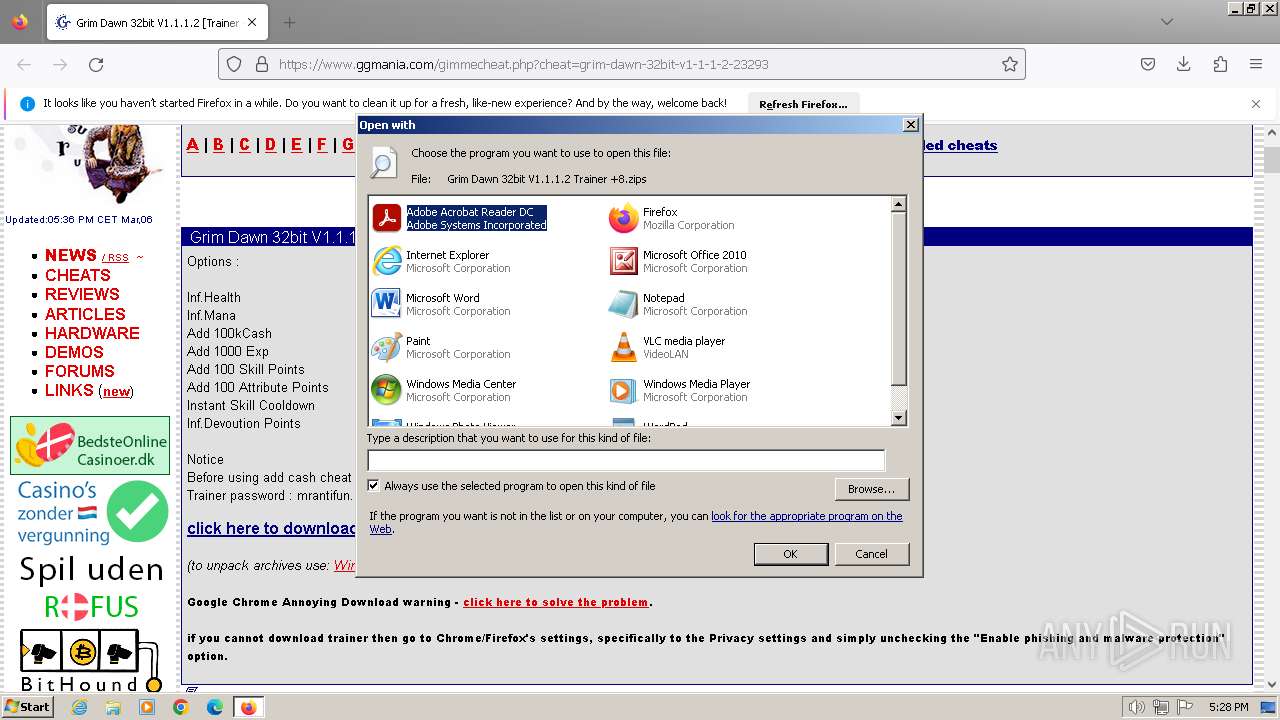1280x720 pixels.
Task: Open the REVIEWS sidebar link
Action: click(82, 294)
